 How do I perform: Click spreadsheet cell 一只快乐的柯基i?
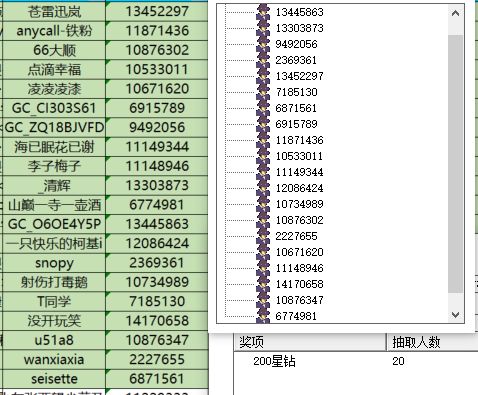tap(54, 244)
